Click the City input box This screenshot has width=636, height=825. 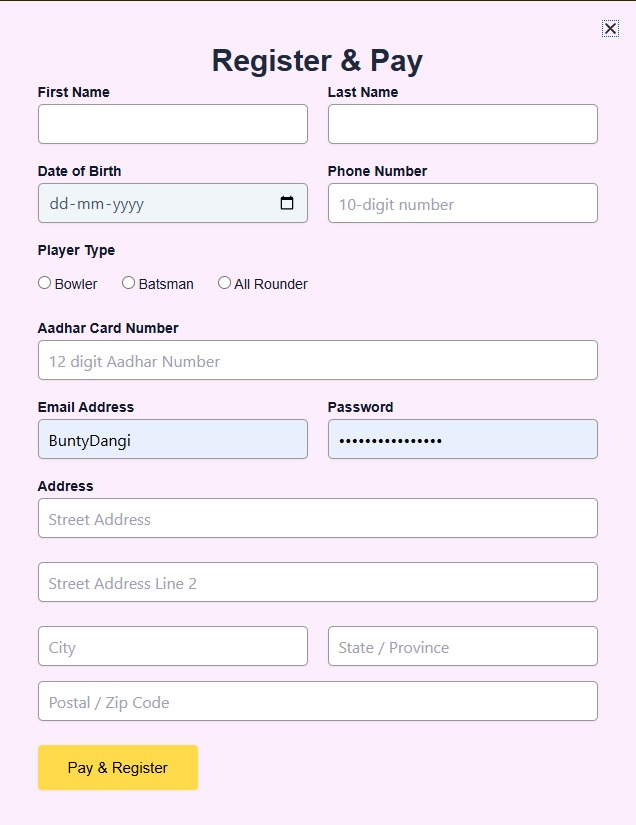pos(173,646)
